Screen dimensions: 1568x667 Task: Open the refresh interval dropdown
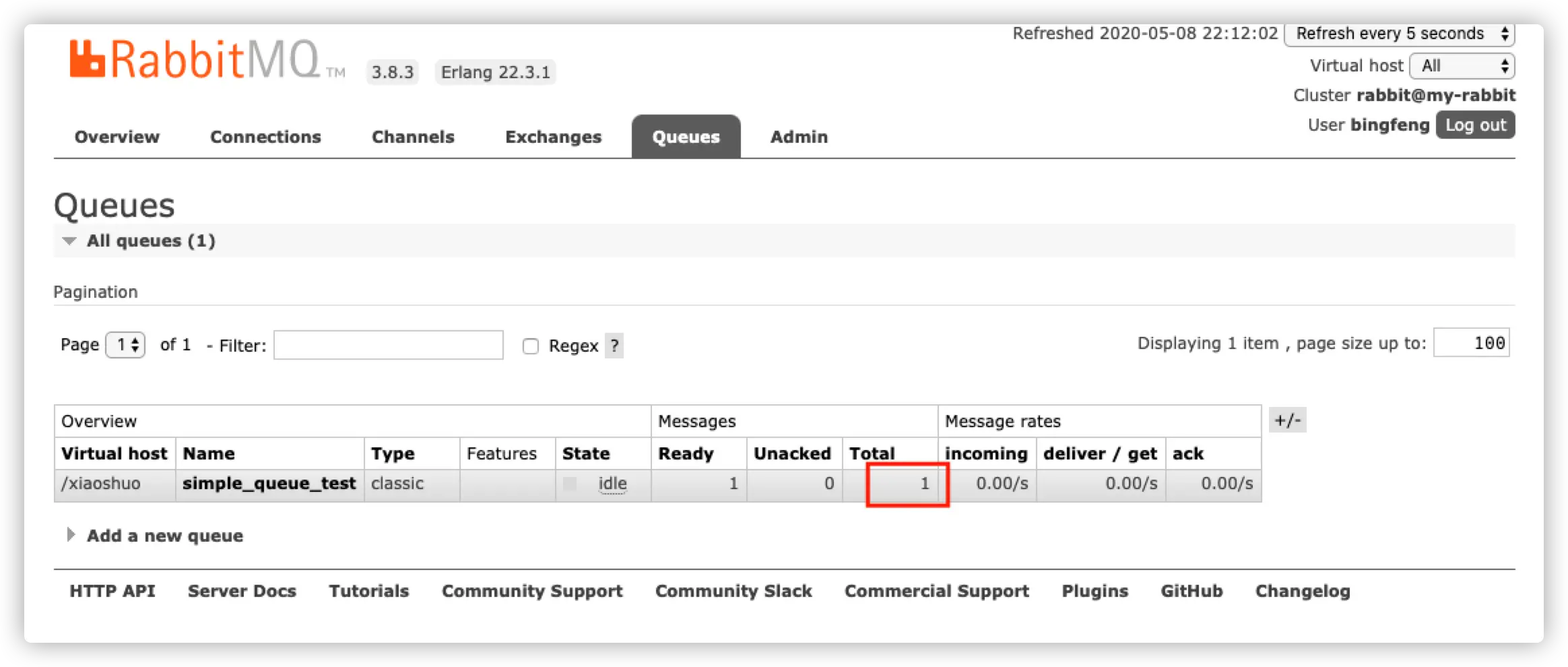click(1400, 34)
